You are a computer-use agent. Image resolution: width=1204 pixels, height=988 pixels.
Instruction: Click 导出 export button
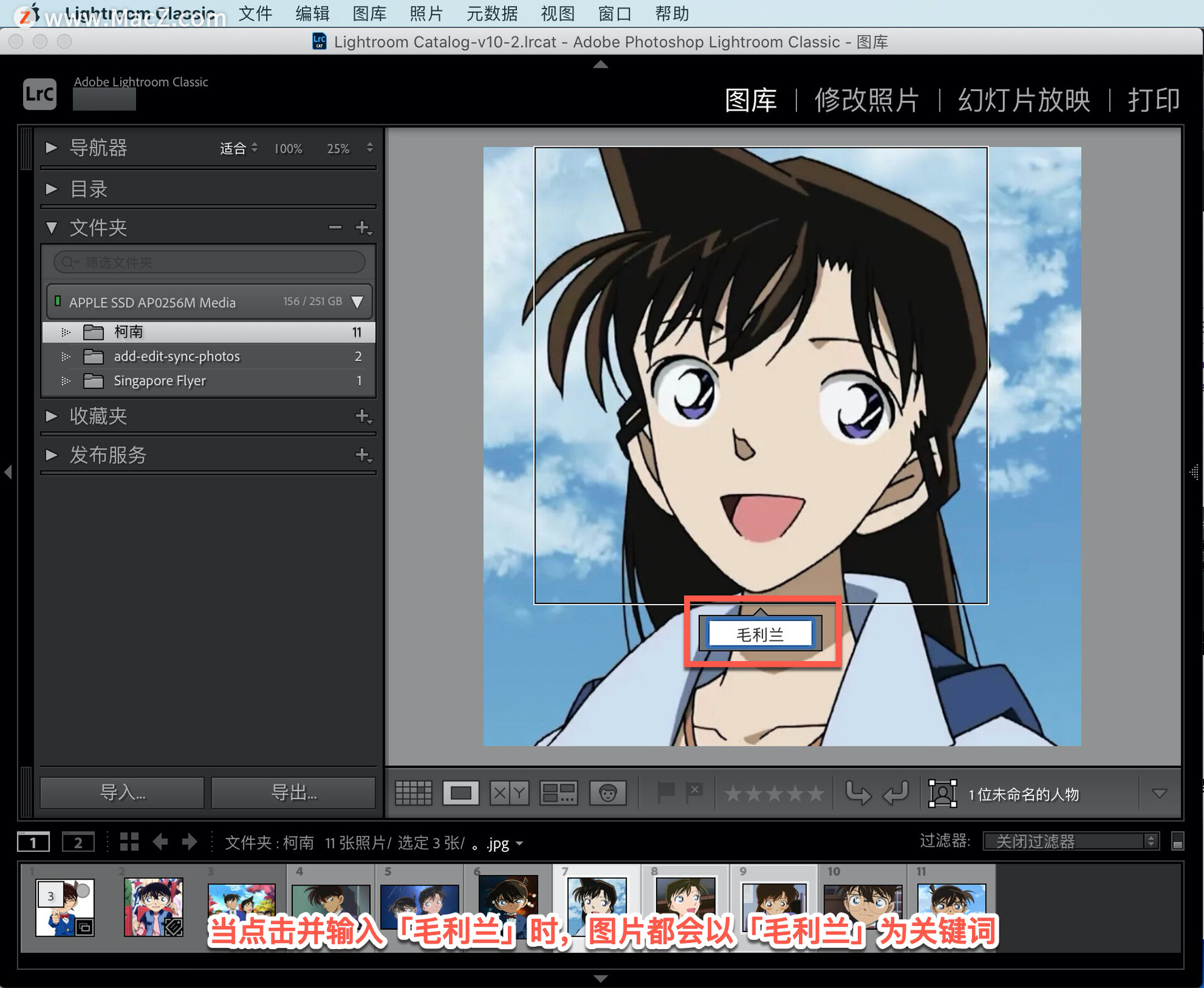tap(293, 793)
